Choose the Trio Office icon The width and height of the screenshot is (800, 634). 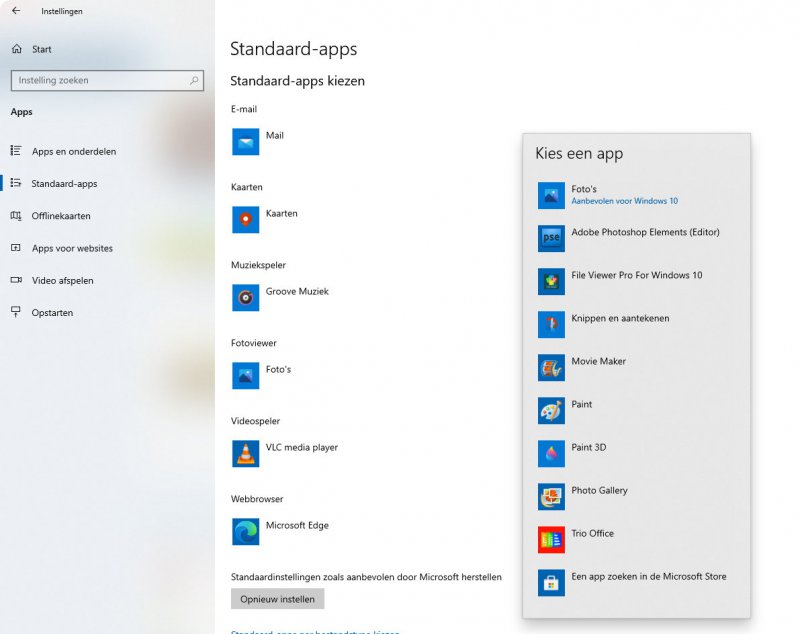click(551, 540)
